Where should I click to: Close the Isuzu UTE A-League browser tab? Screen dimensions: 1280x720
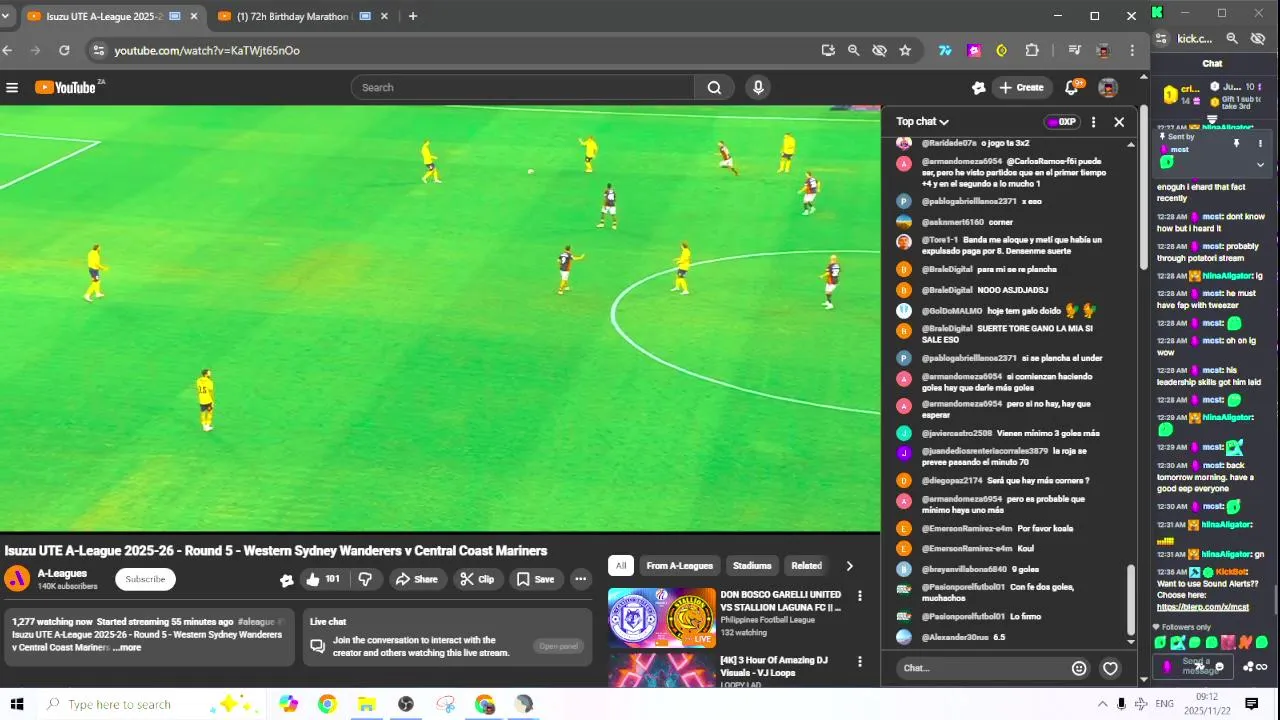click(x=193, y=16)
